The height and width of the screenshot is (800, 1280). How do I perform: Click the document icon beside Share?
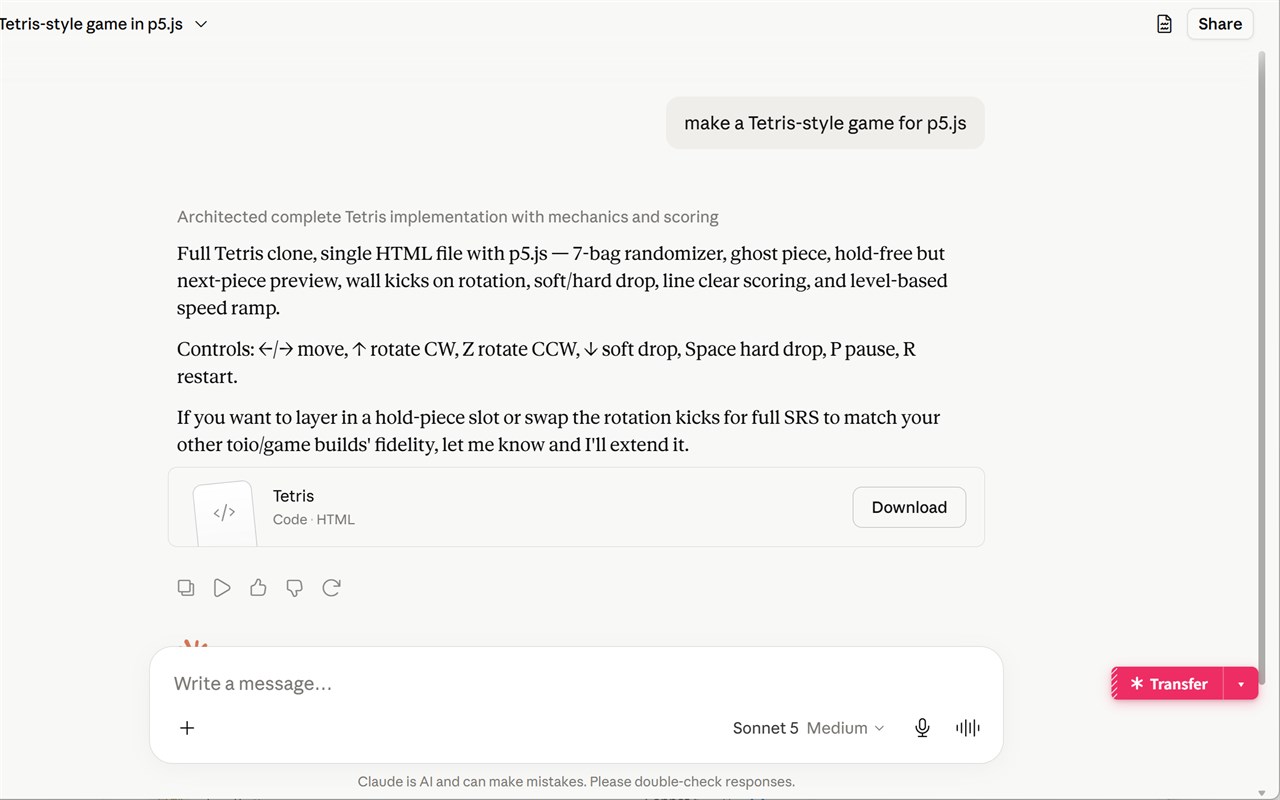pyautogui.click(x=1164, y=24)
